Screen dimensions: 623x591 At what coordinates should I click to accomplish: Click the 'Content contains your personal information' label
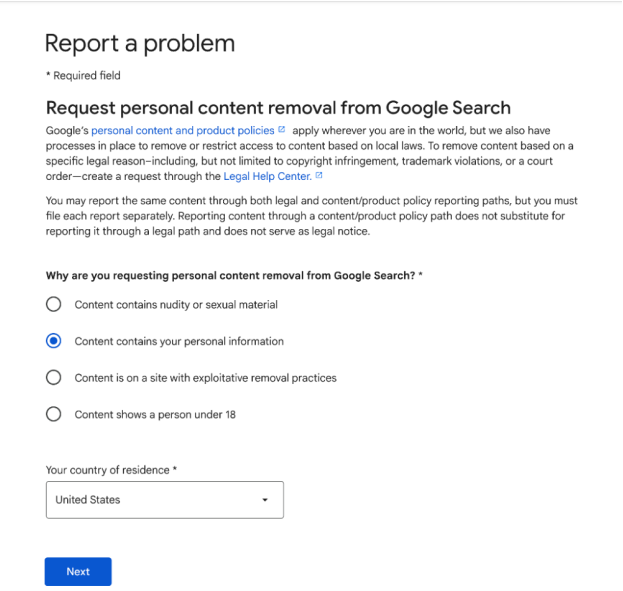(179, 341)
